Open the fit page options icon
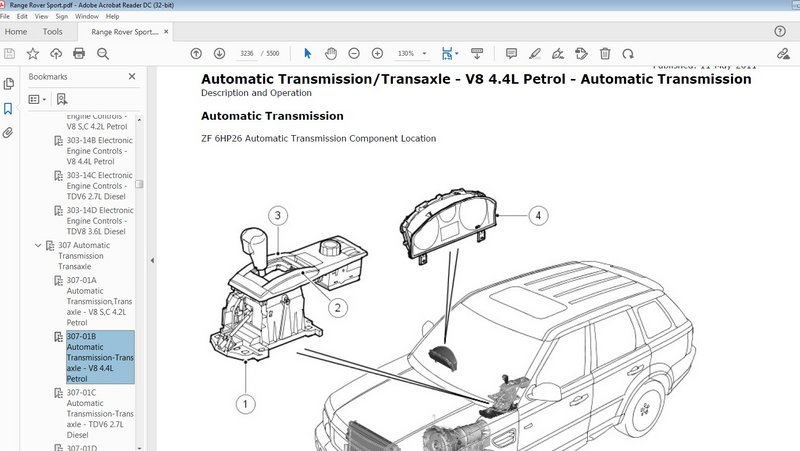This screenshot has width=800, height=451. coord(449,54)
